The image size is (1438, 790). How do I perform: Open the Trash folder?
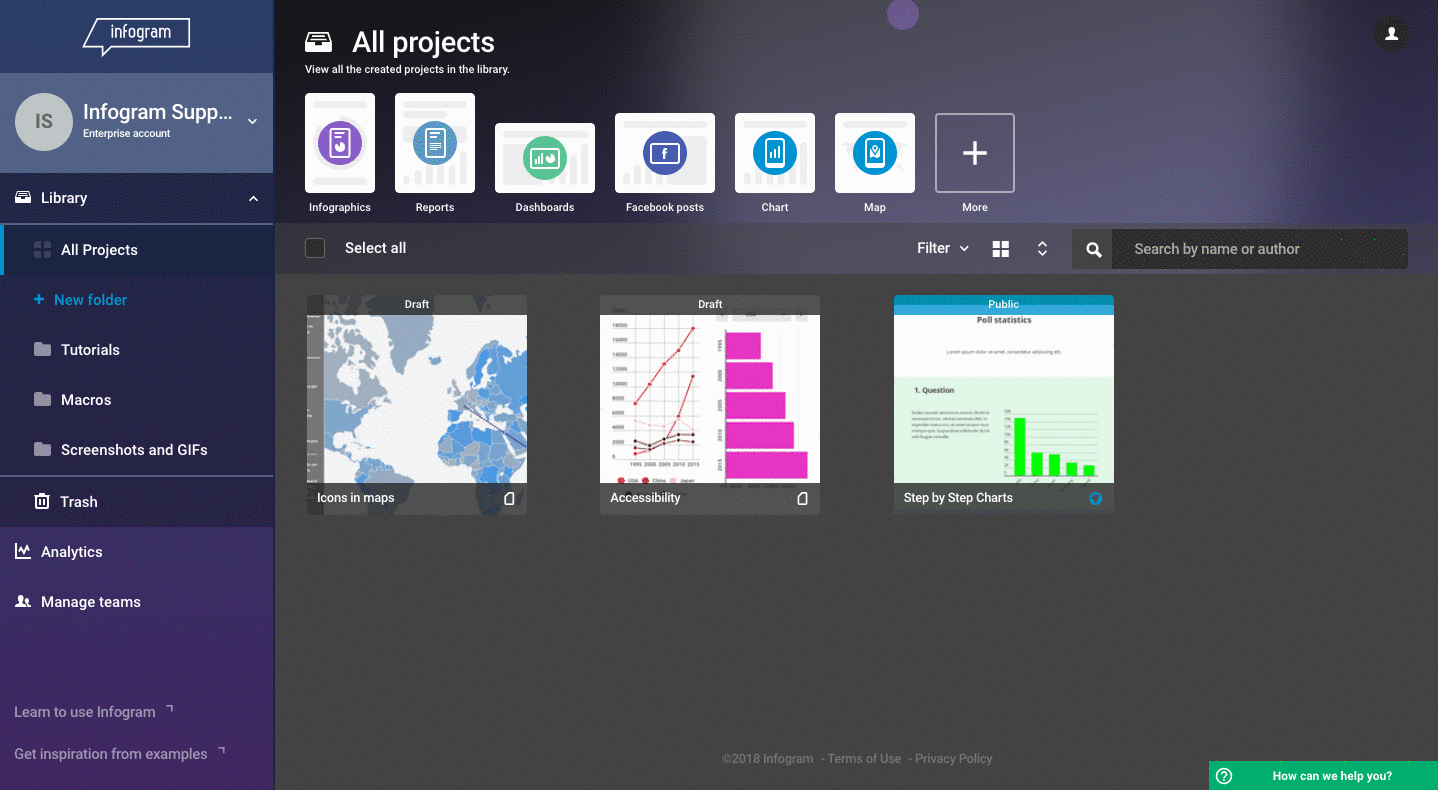point(76,501)
